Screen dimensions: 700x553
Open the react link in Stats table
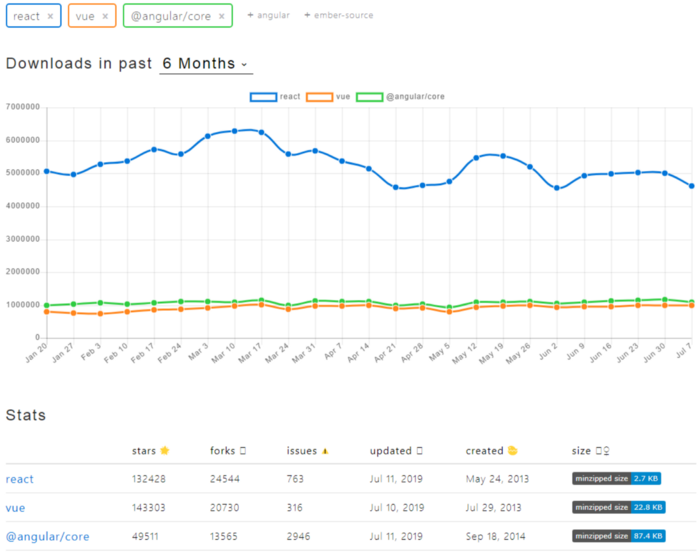[20, 480]
